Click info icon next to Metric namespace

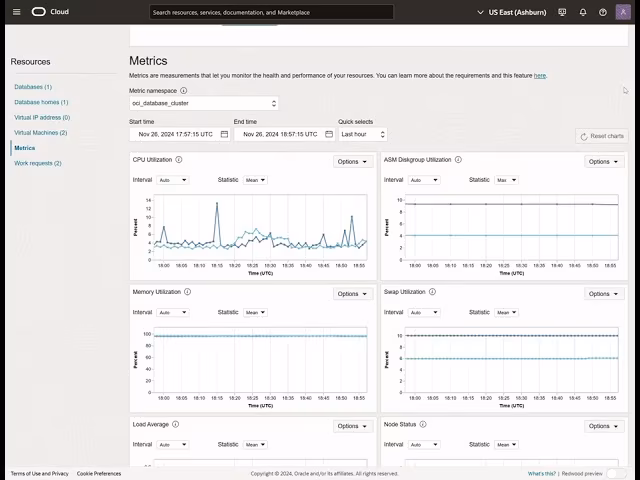(x=183, y=90)
